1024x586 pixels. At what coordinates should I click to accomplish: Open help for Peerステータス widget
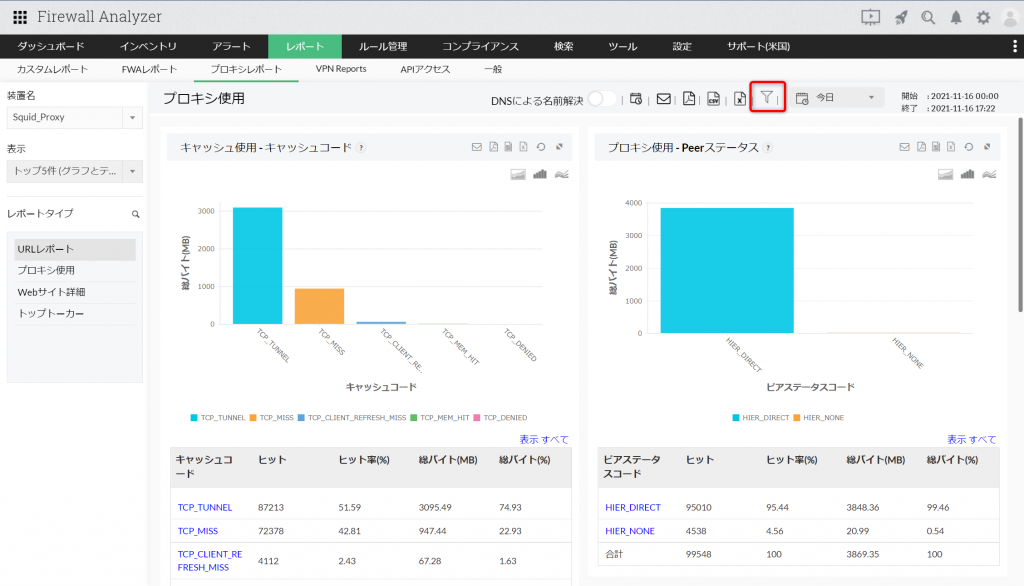coord(768,148)
